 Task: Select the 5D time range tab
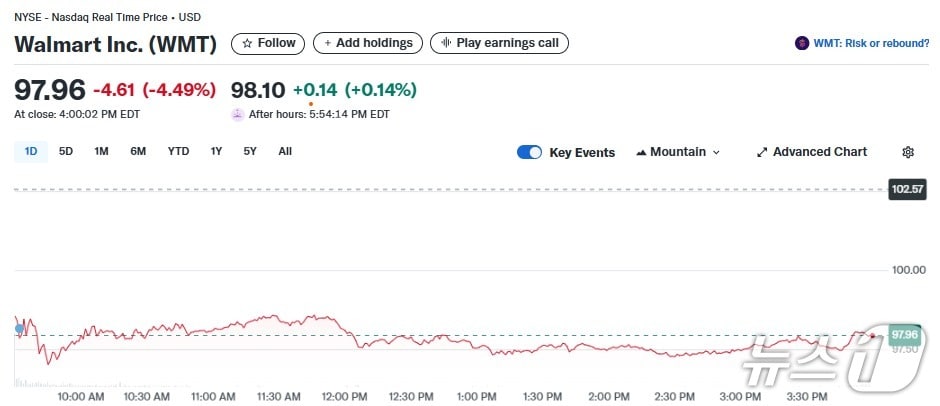tap(66, 152)
